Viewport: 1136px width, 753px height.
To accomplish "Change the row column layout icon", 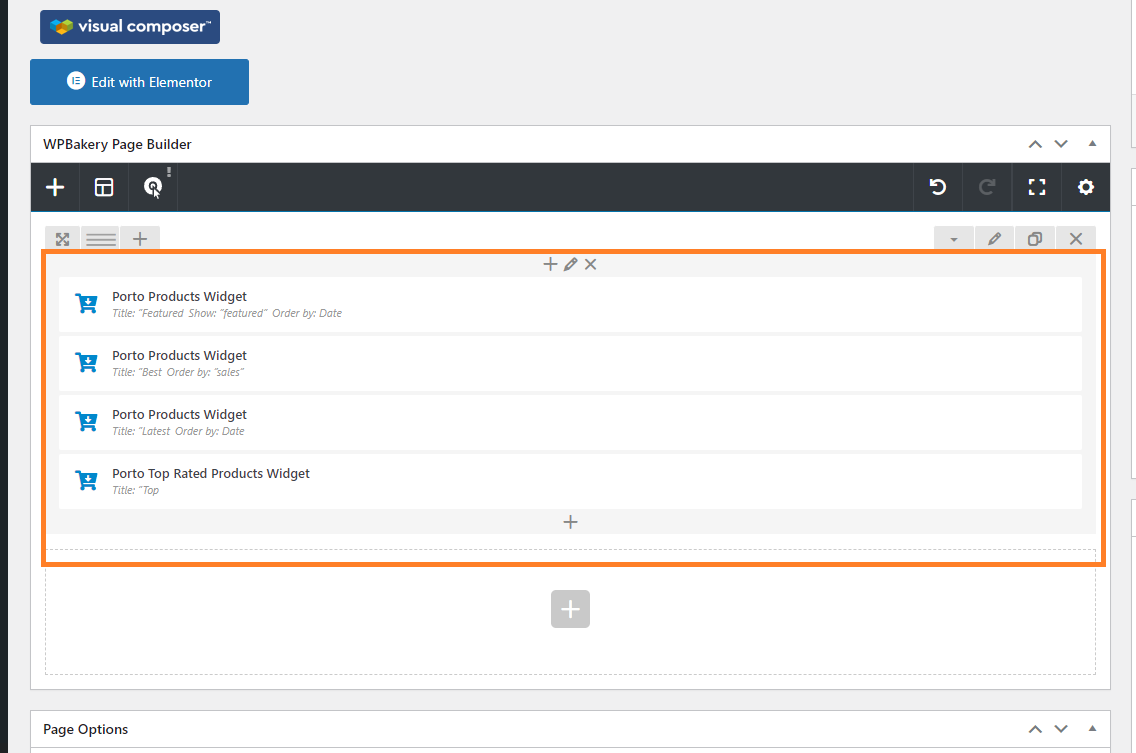I will 101,238.
